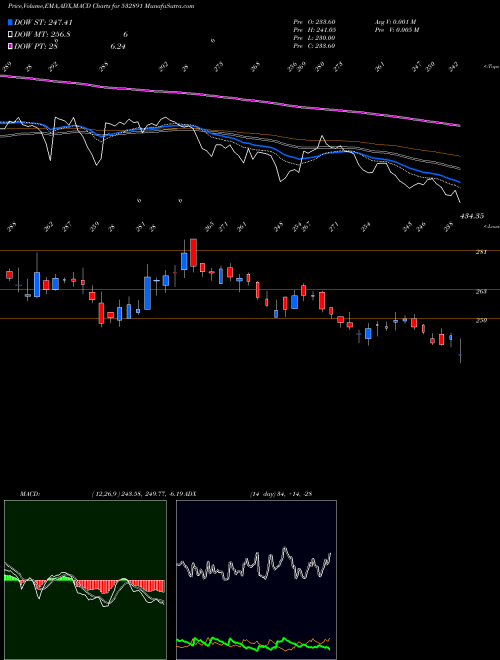Click the '259' price level label
This screenshot has width=500, height=660.
coord(481,320)
